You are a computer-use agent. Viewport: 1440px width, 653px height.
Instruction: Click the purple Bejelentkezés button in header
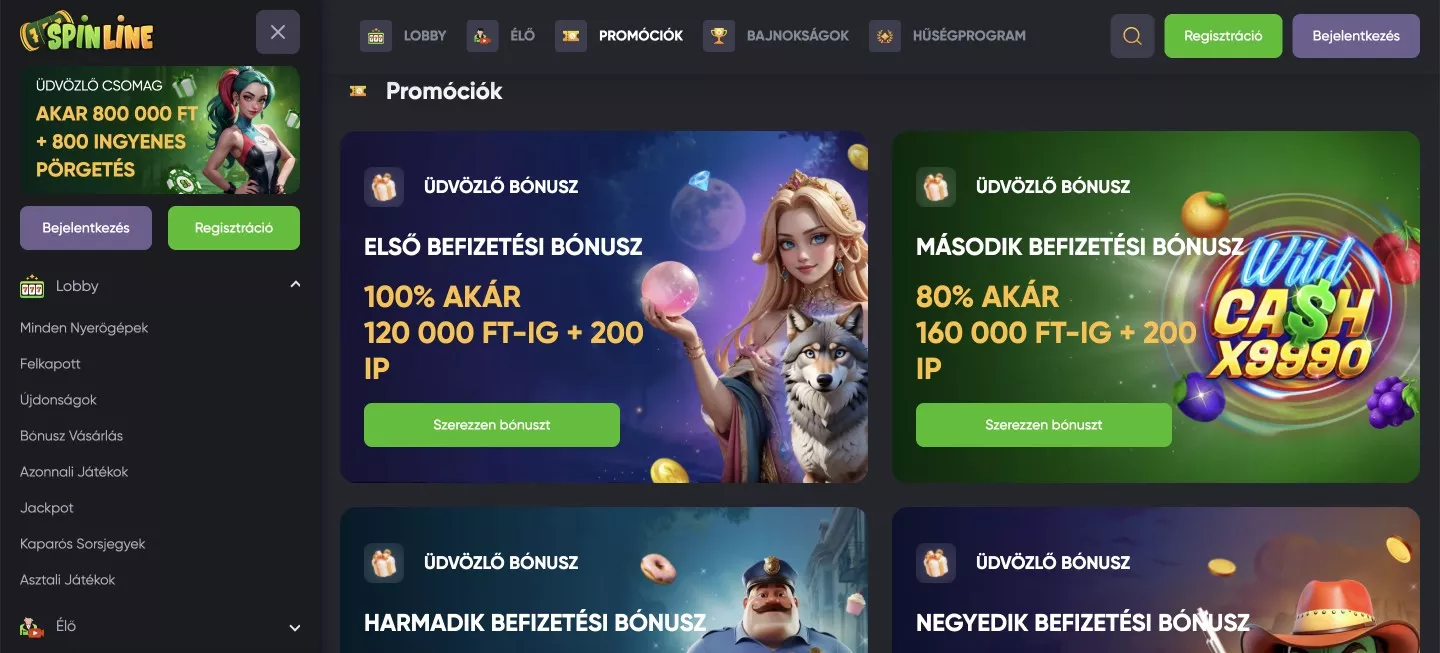click(x=1356, y=36)
